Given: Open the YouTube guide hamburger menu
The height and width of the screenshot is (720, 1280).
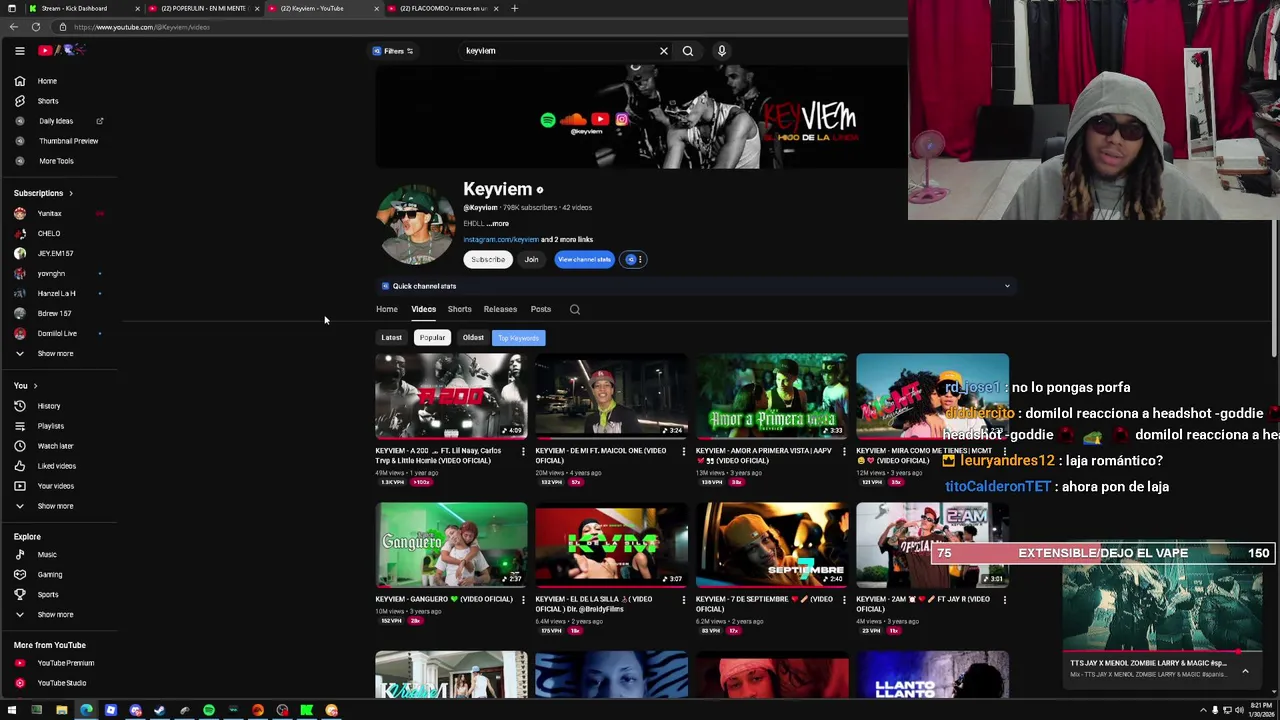Looking at the screenshot, I should click(x=19, y=50).
